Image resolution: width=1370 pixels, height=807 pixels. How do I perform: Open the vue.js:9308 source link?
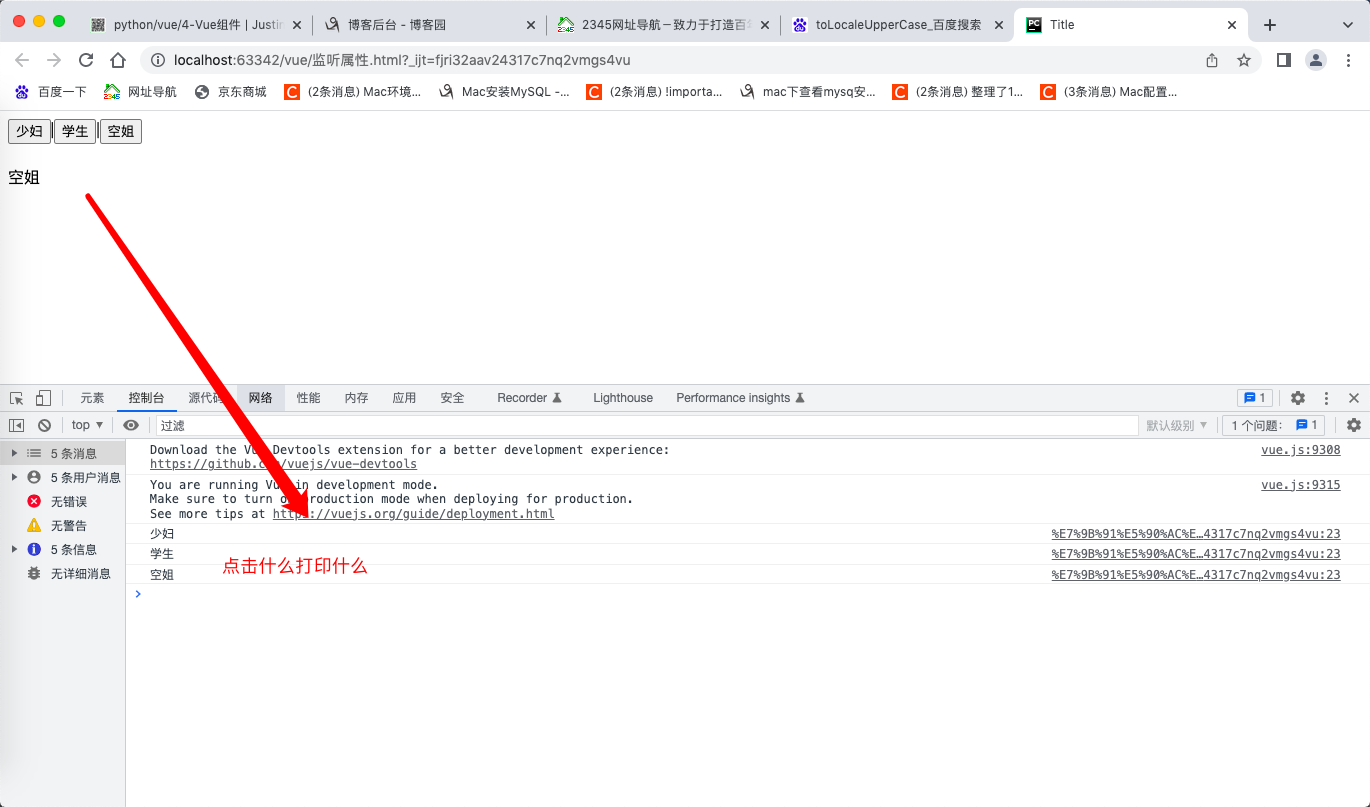pos(1301,450)
